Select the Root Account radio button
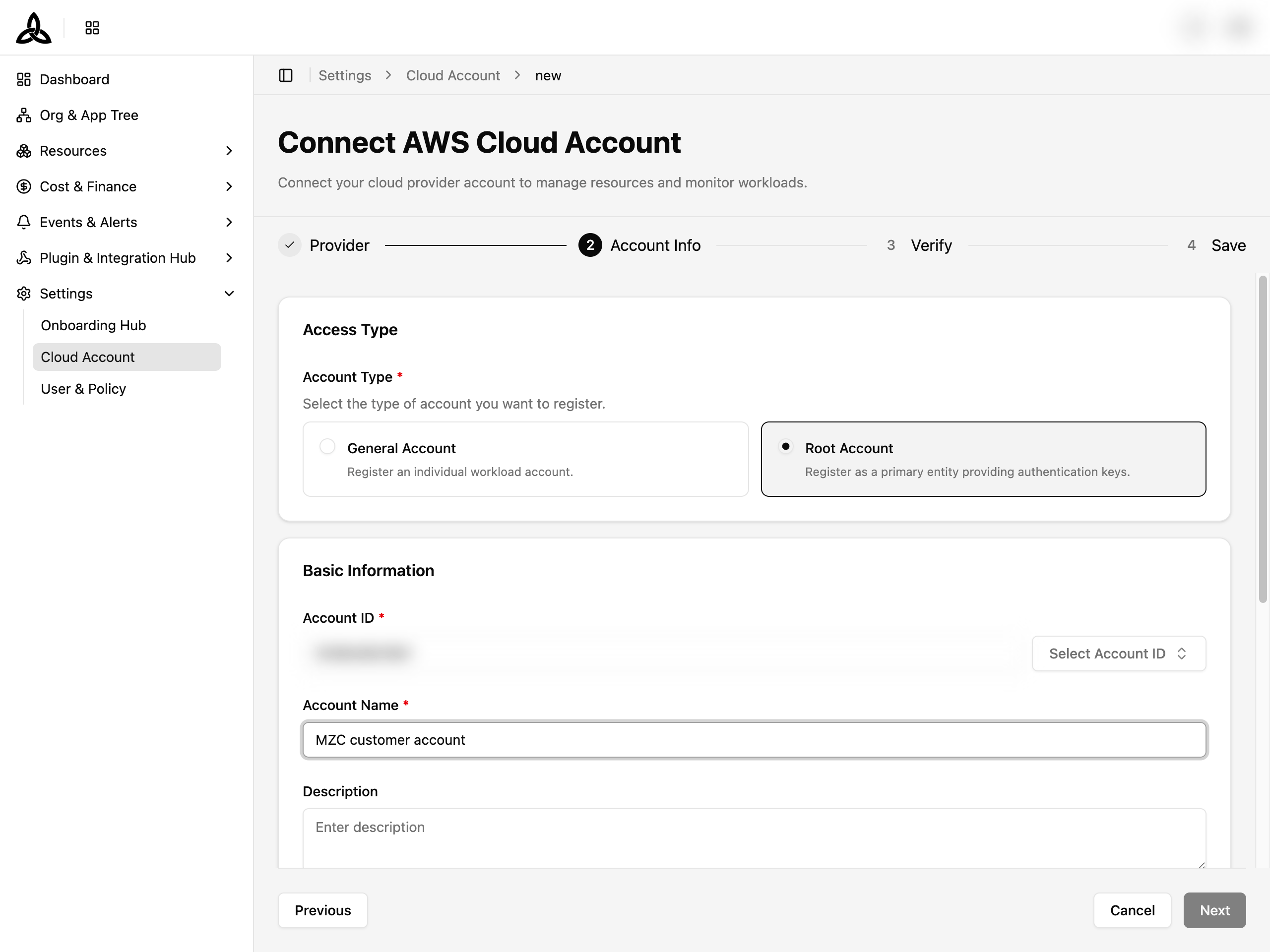The image size is (1270, 952). pos(785,446)
